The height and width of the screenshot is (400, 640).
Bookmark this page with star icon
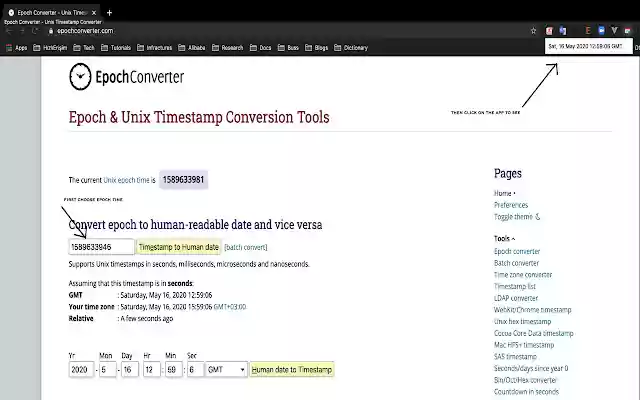533,31
